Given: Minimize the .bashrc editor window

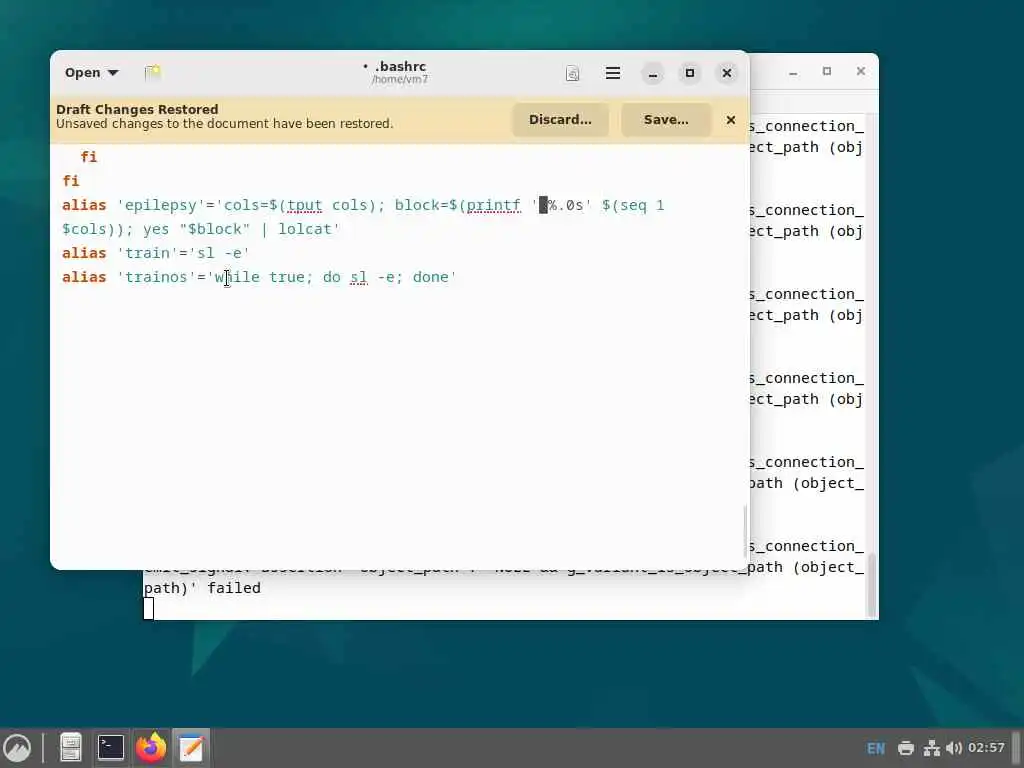Looking at the screenshot, I should pyautogui.click(x=652, y=73).
